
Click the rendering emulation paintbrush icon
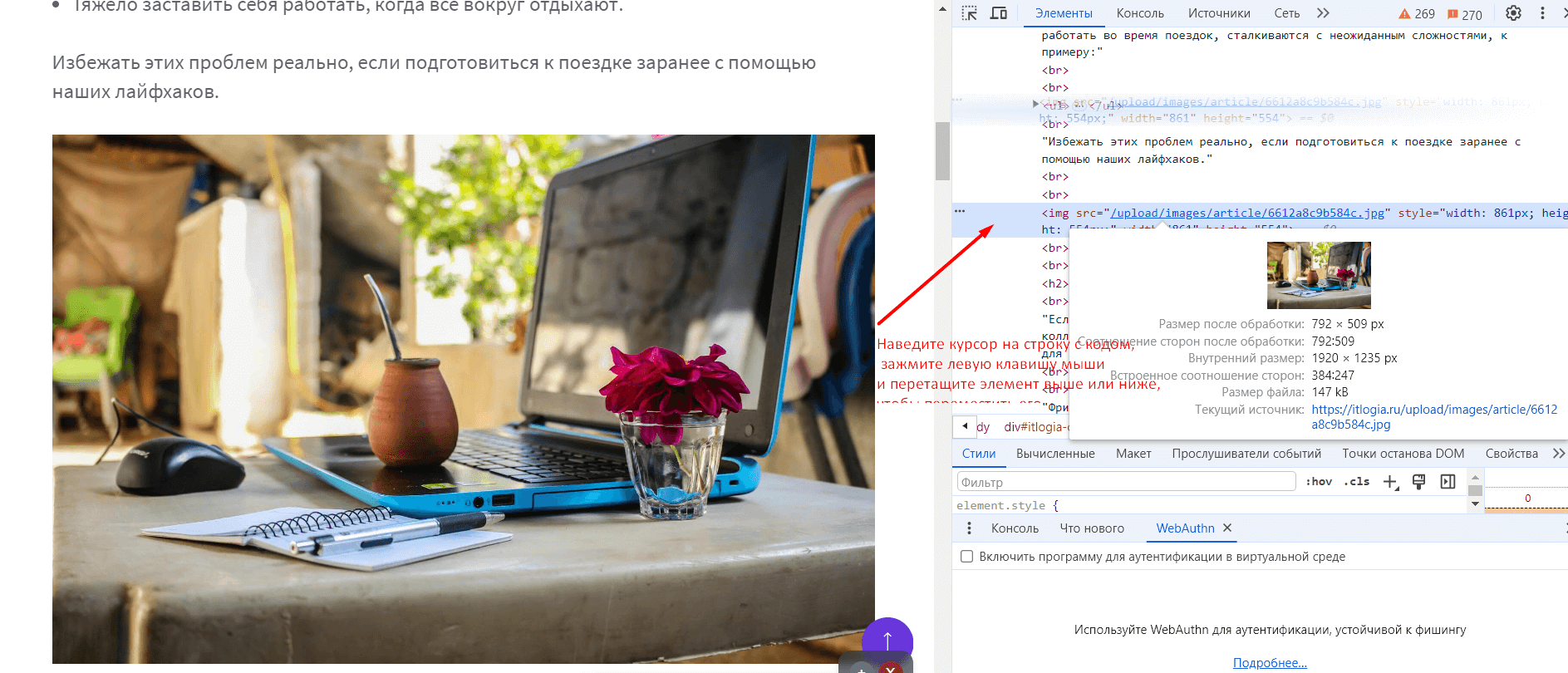click(1419, 482)
